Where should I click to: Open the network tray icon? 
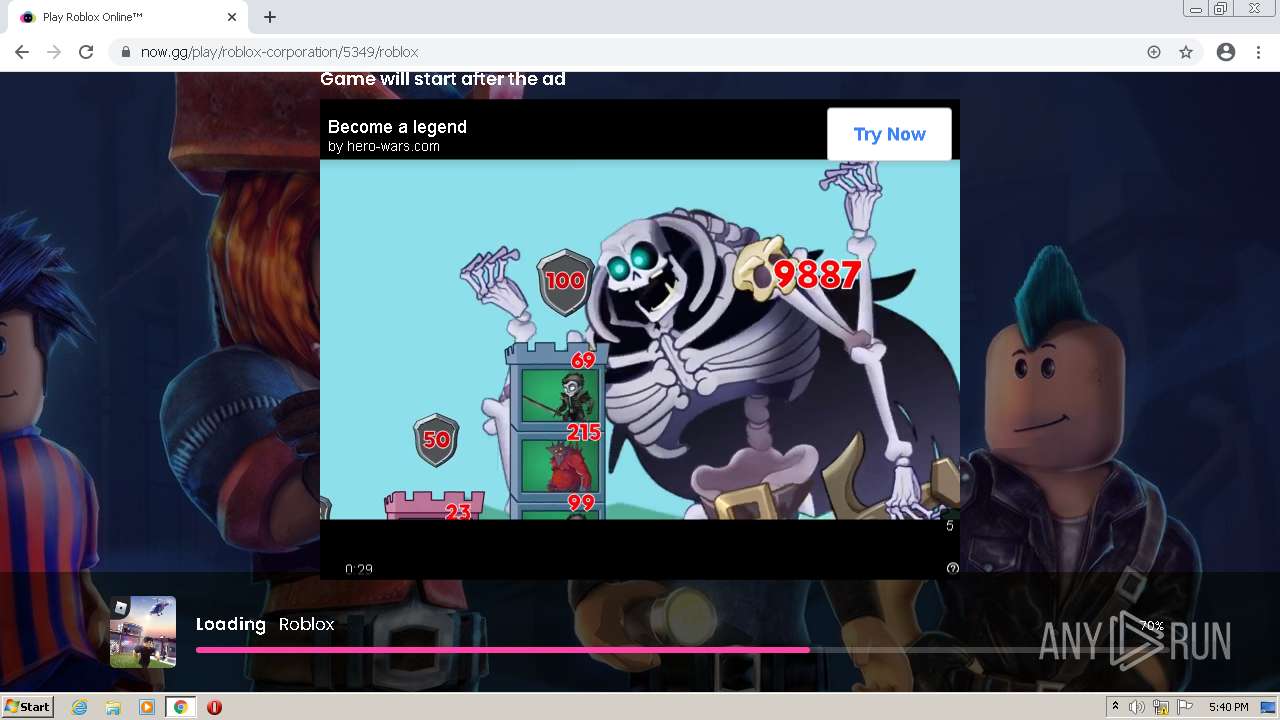point(1161,707)
